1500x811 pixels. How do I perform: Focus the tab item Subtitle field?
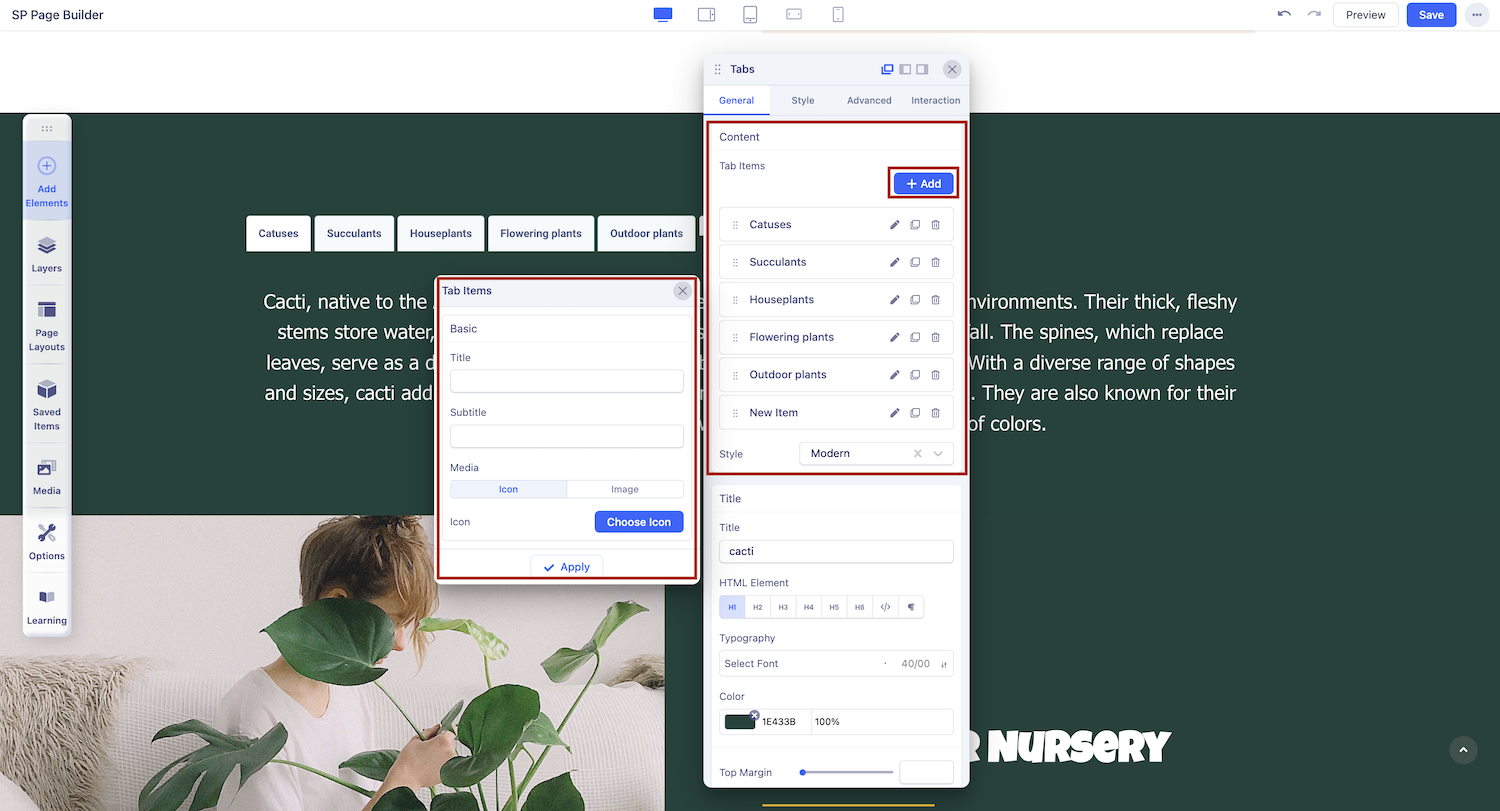pos(567,436)
